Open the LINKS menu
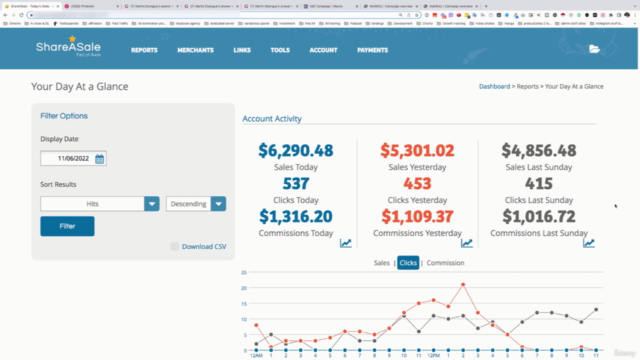The image size is (640, 360). tap(242, 50)
